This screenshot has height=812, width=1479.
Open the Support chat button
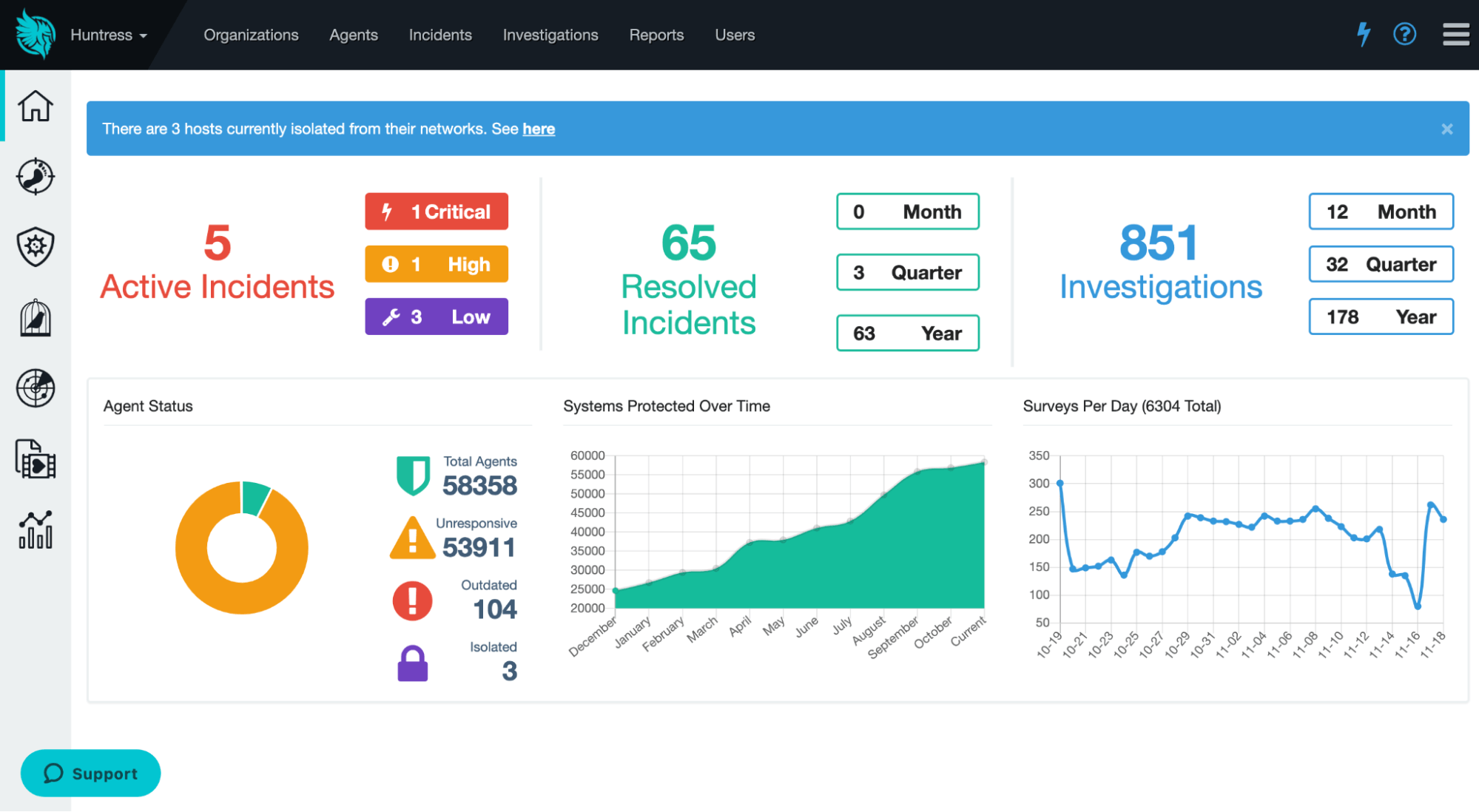point(90,773)
